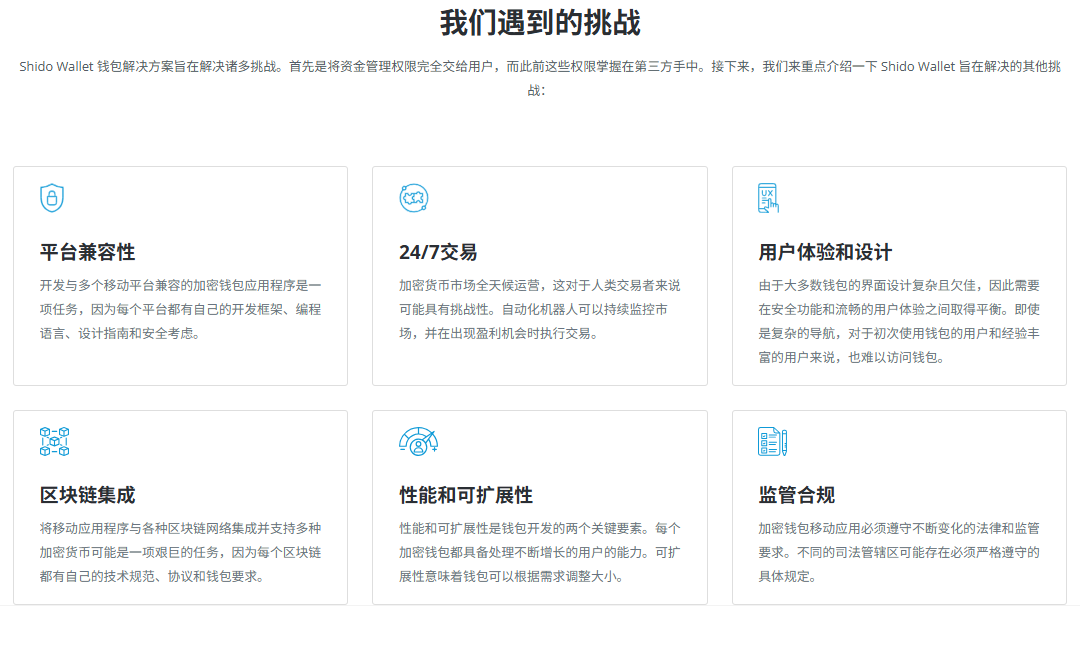Select the 24/7交易 card heading
1080x661 pixels.
click(x=438, y=252)
